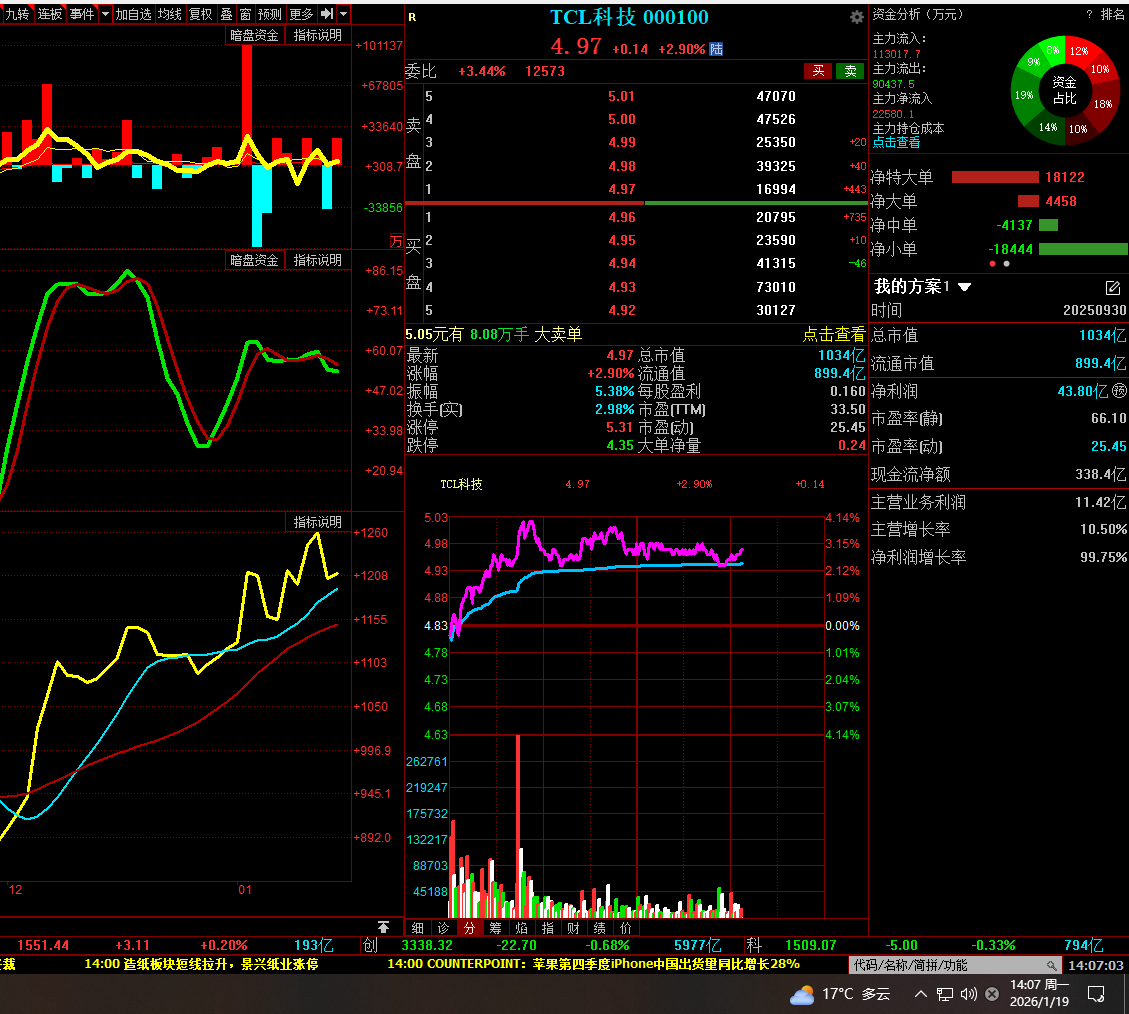Switch to the 指 tab
The width and height of the screenshot is (1129, 1014).
pos(548,928)
